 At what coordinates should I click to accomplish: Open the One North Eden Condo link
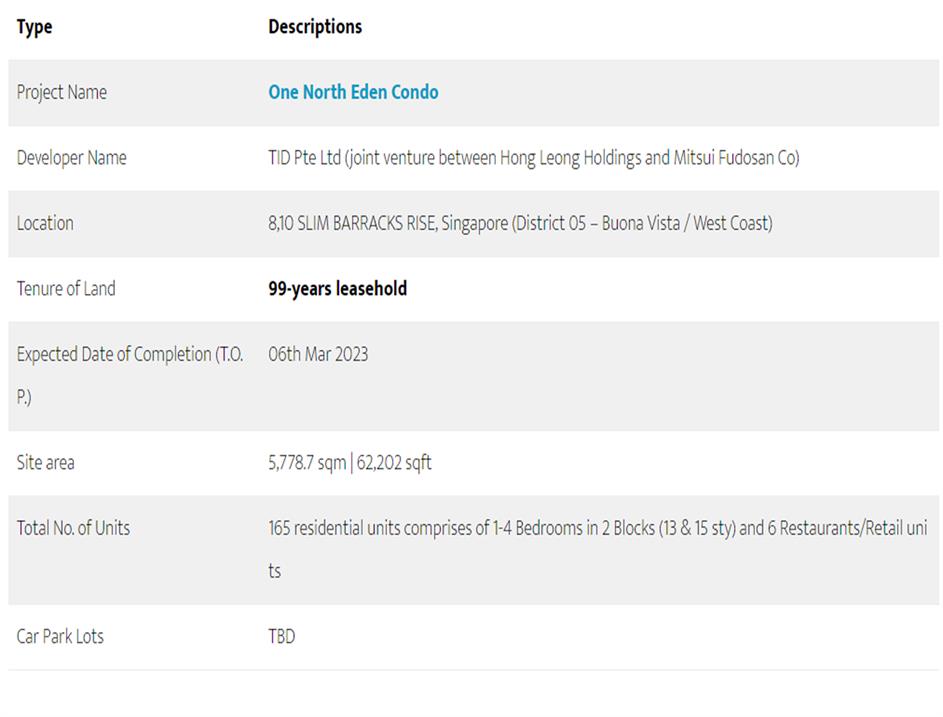[x=353, y=92]
